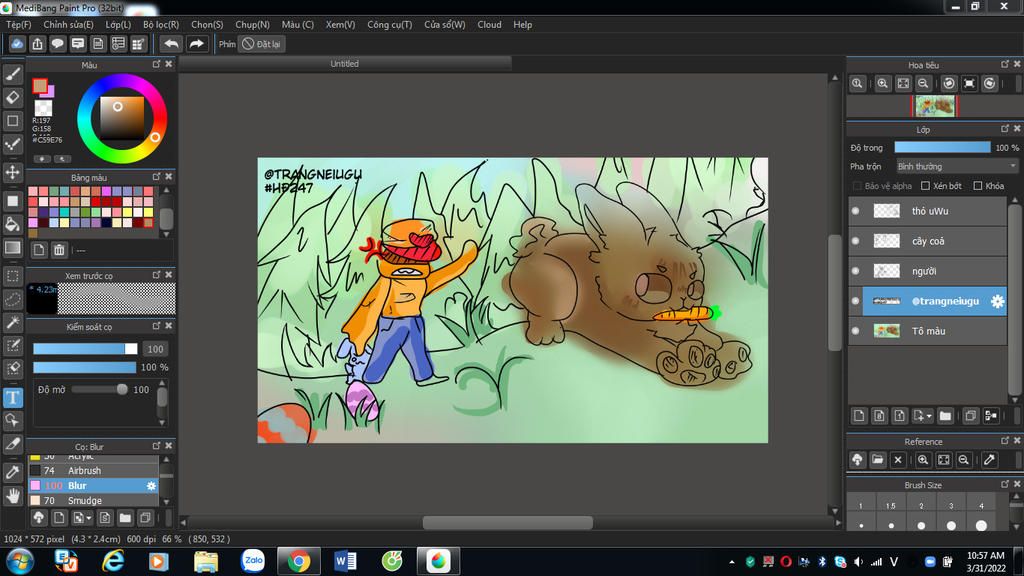Select the Magic Wand tool
This screenshot has width=1024, height=576.
click(12, 322)
